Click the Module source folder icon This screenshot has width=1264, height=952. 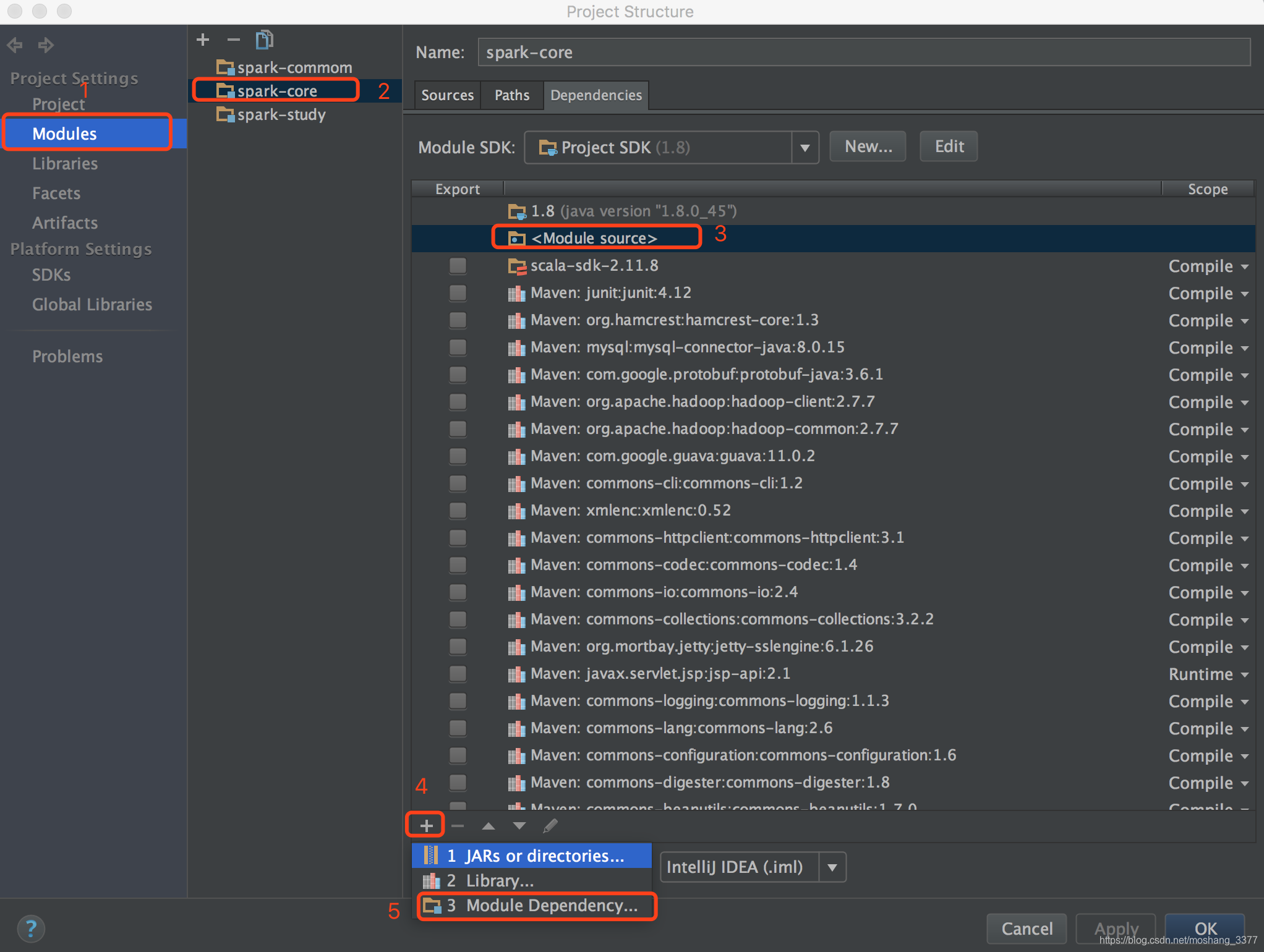point(517,239)
